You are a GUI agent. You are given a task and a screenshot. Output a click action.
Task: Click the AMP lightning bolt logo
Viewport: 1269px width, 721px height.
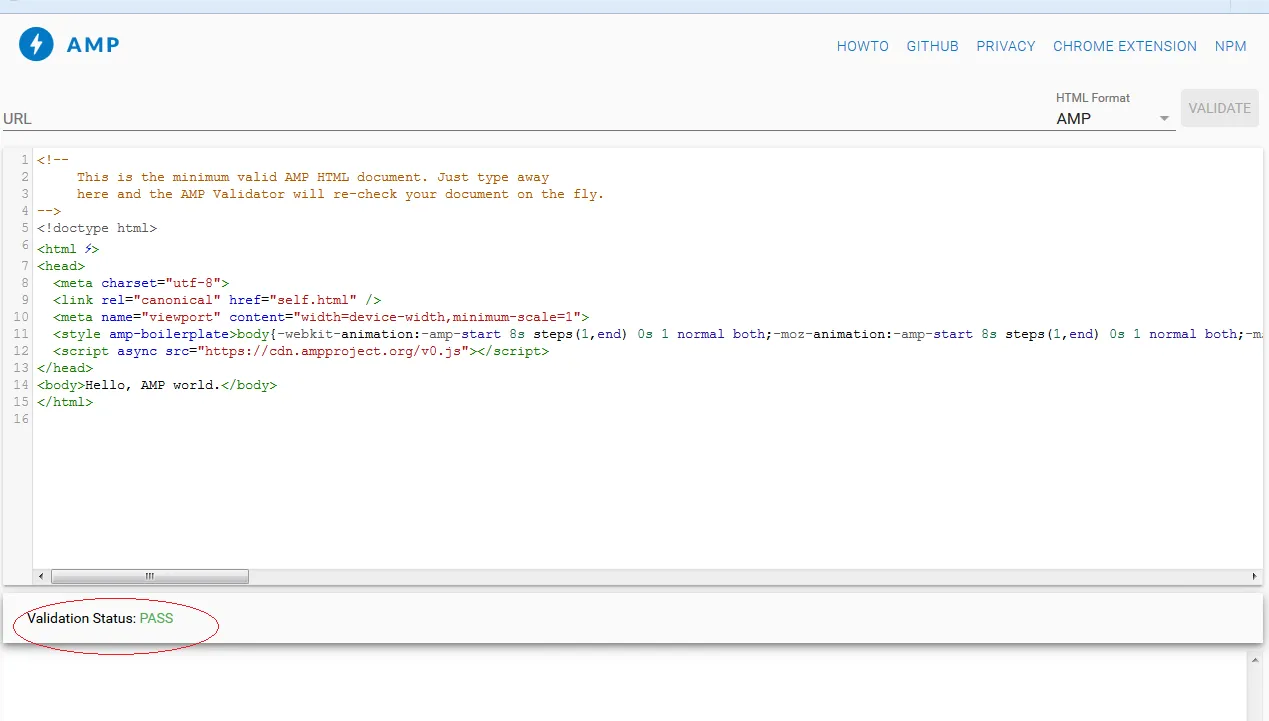36,44
